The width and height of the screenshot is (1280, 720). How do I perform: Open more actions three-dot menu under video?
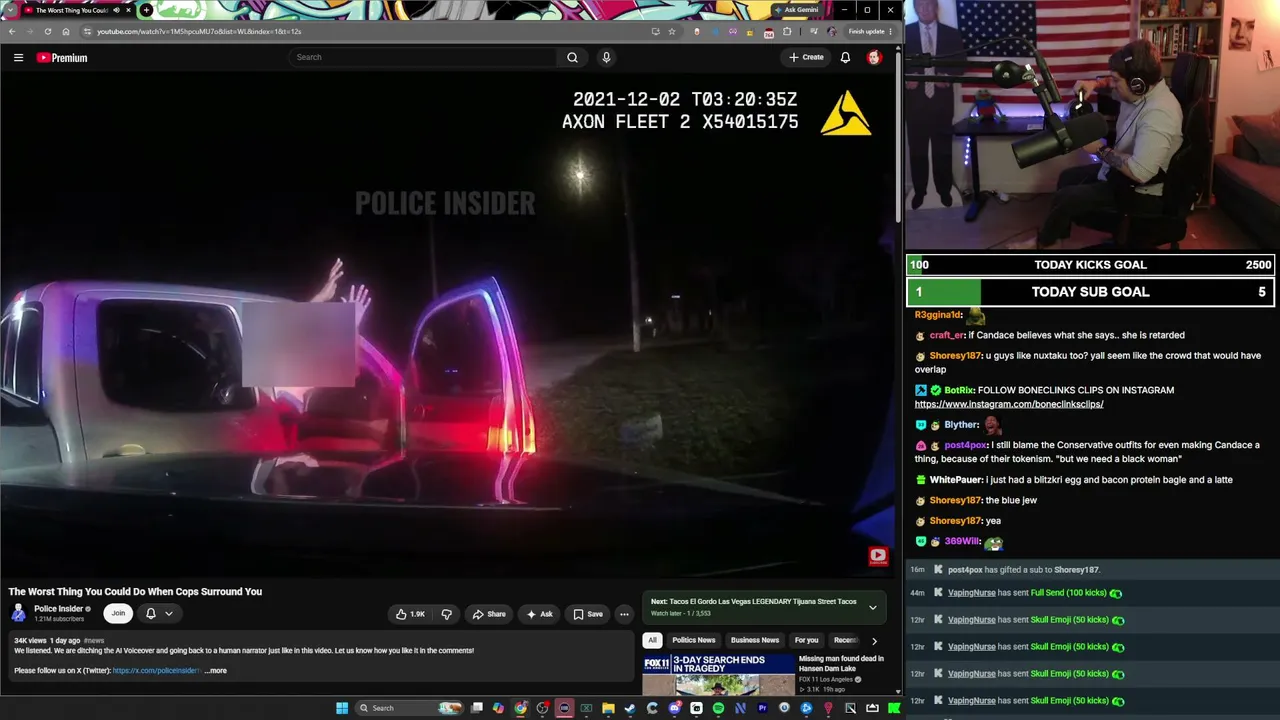pos(624,614)
